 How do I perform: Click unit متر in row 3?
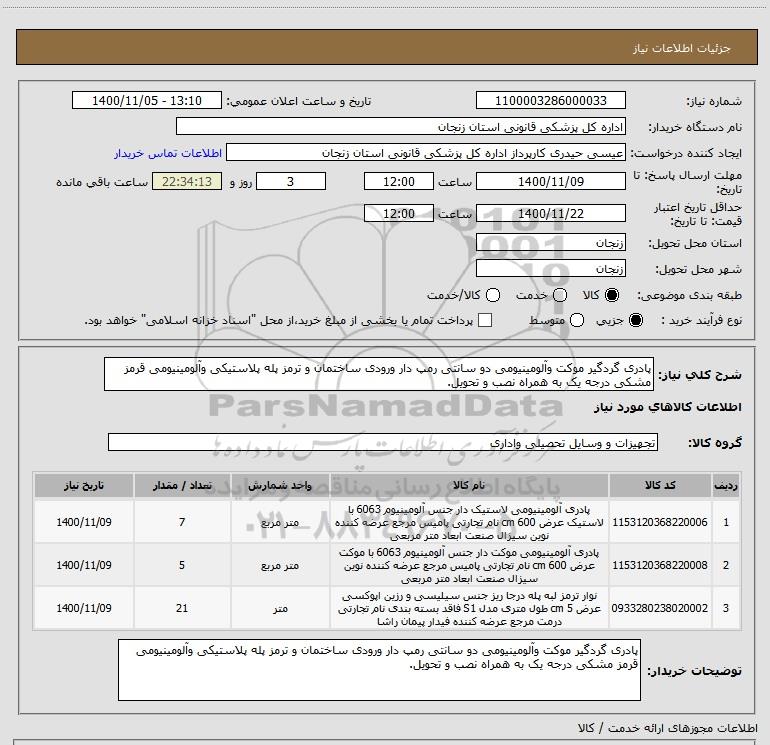tap(280, 608)
